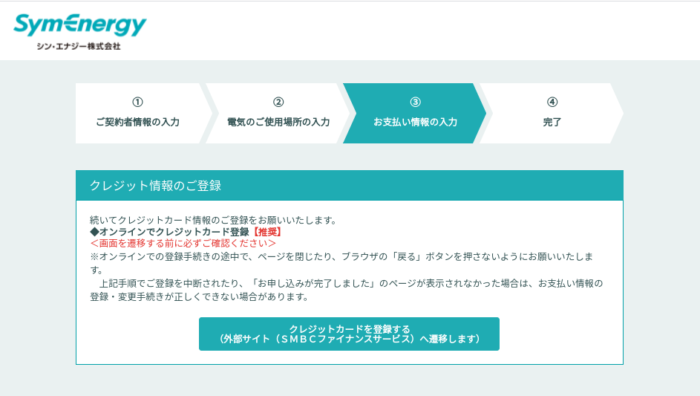
Task: Click the 続いてクレジットカード情報のご登録 sentence
Action: [213, 220]
